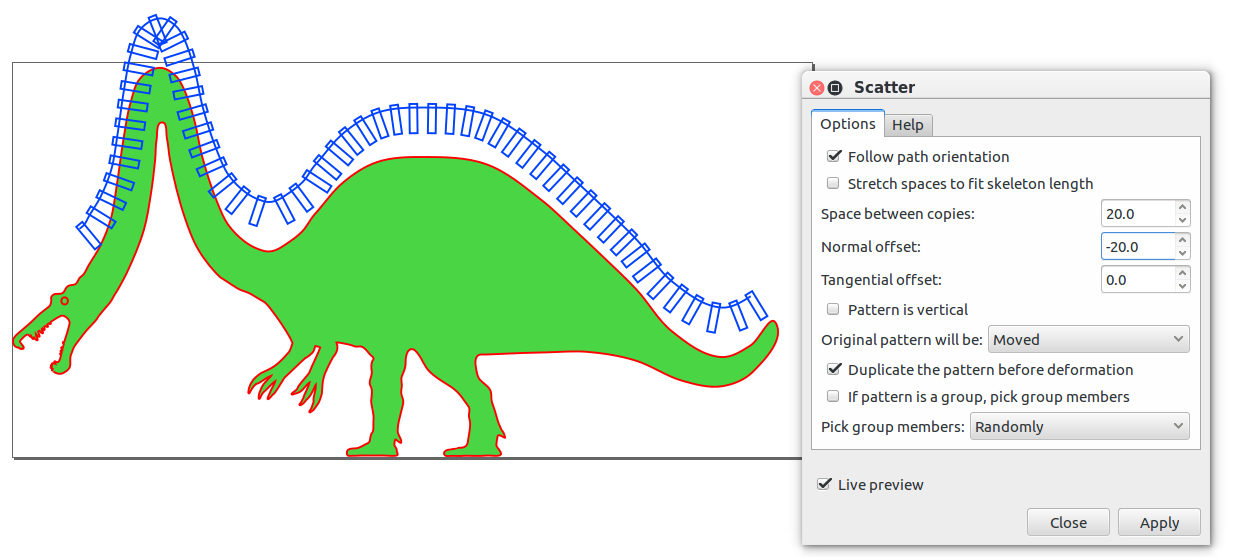
Task: Enable Stretch spaces to fit skeleton length
Action: point(833,184)
